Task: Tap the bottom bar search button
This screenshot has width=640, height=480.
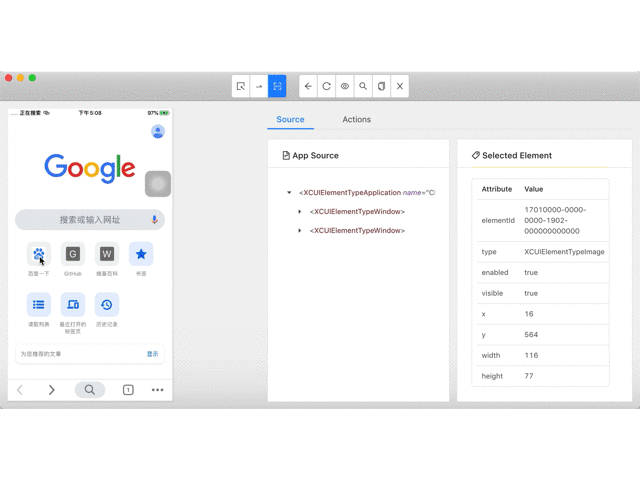Action: (90, 390)
